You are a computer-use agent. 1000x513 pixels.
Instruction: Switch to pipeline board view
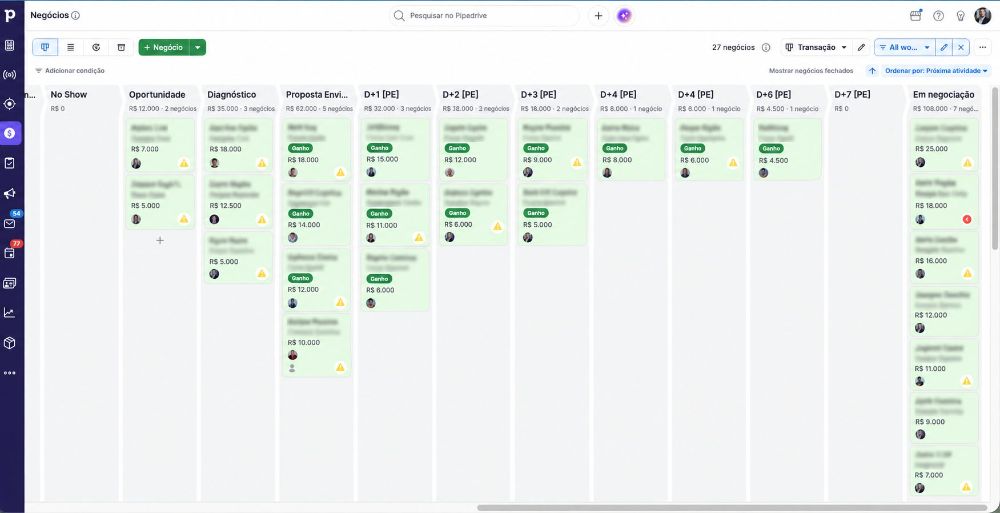tap(45, 47)
